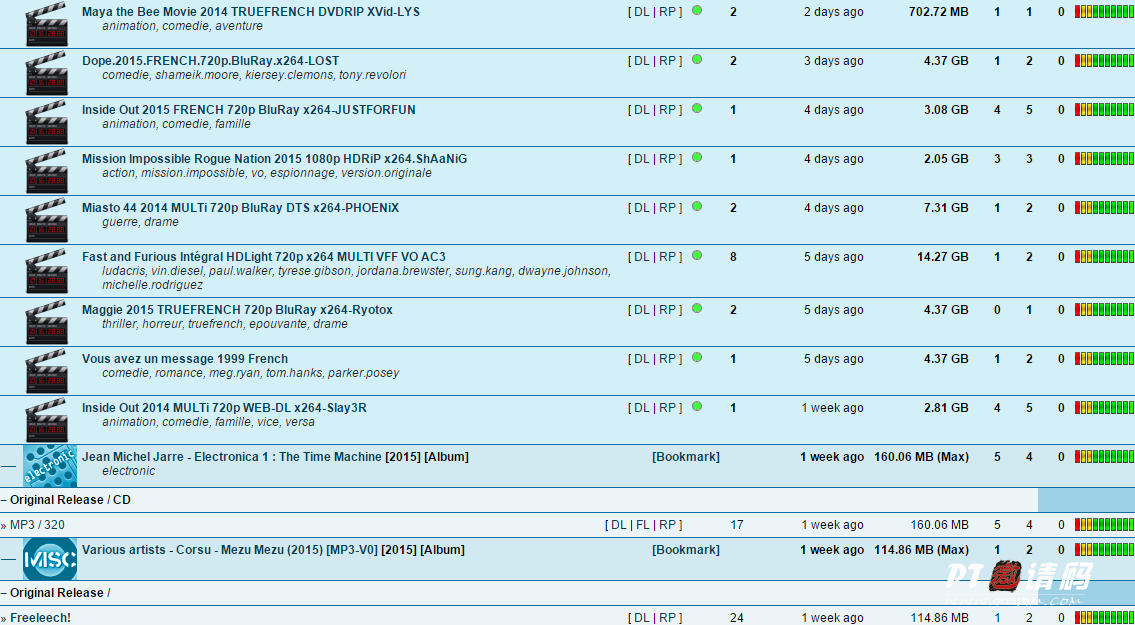Filter by the guerre tag under Miasto 44
This screenshot has height=625, width=1135.
pyautogui.click(x=119, y=222)
